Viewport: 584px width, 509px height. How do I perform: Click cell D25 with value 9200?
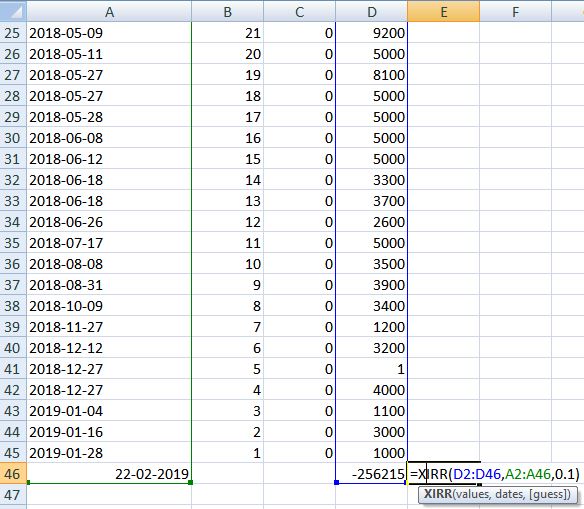pyautogui.click(x=371, y=33)
